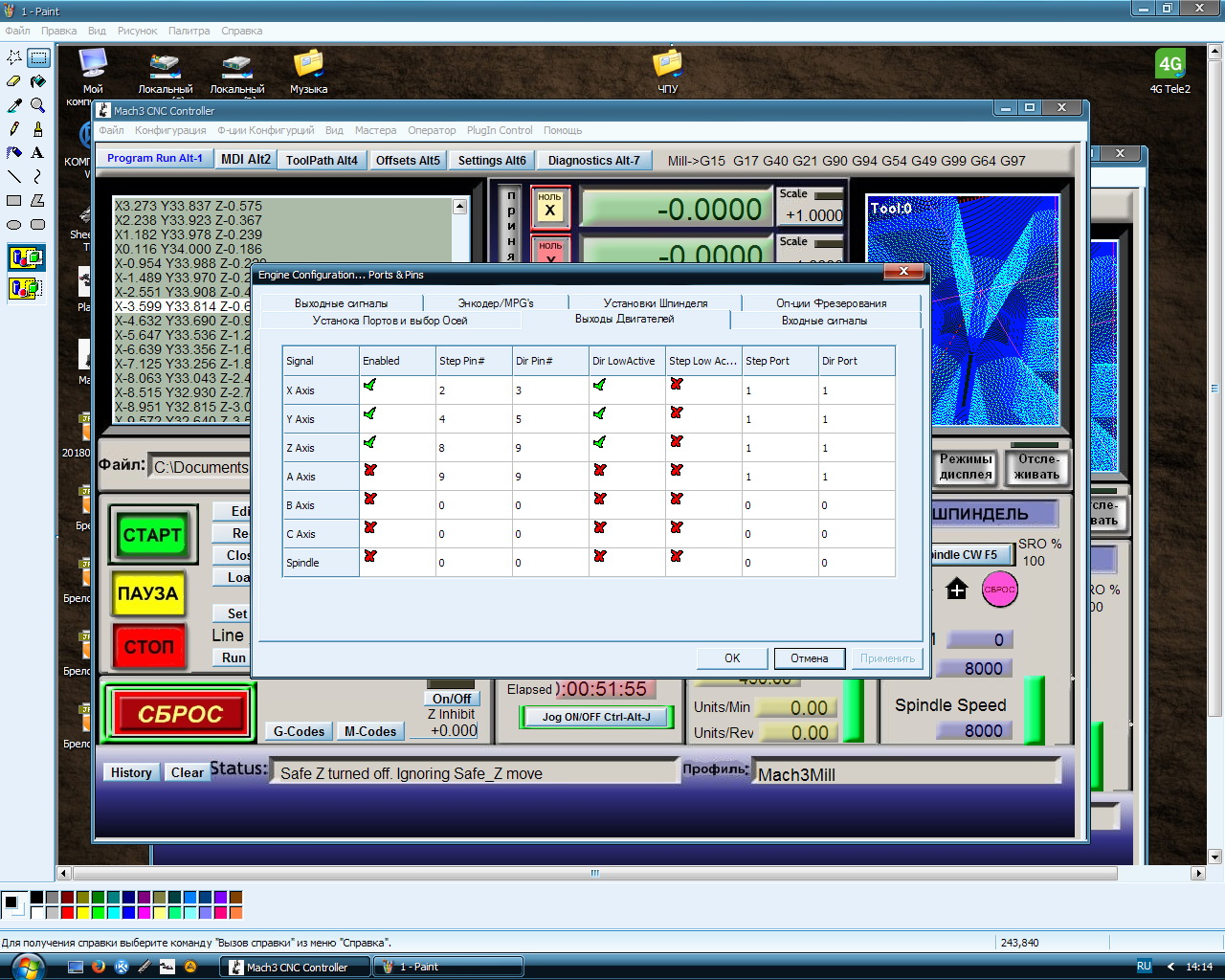Image resolution: width=1225 pixels, height=980 pixels.
Task: Select the straight Line tool
Action: (x=14, y=176)
